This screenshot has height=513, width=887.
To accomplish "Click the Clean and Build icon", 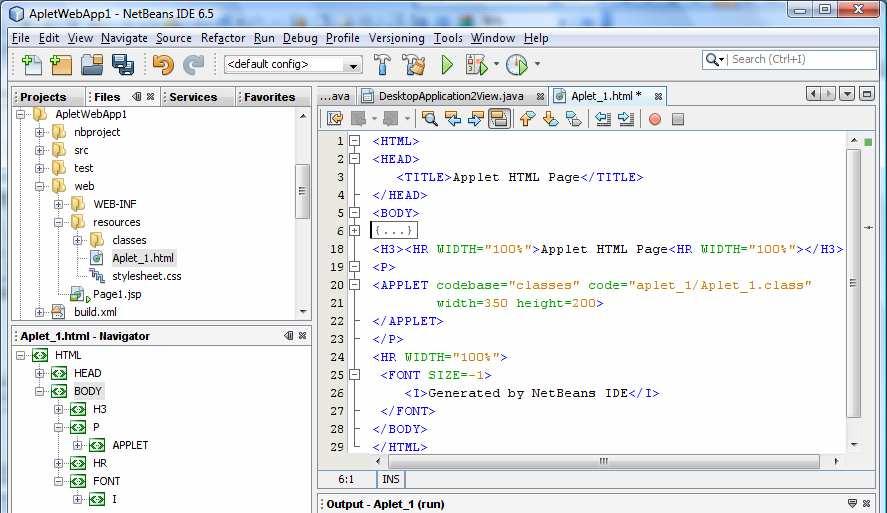I will tap(414, 64).
